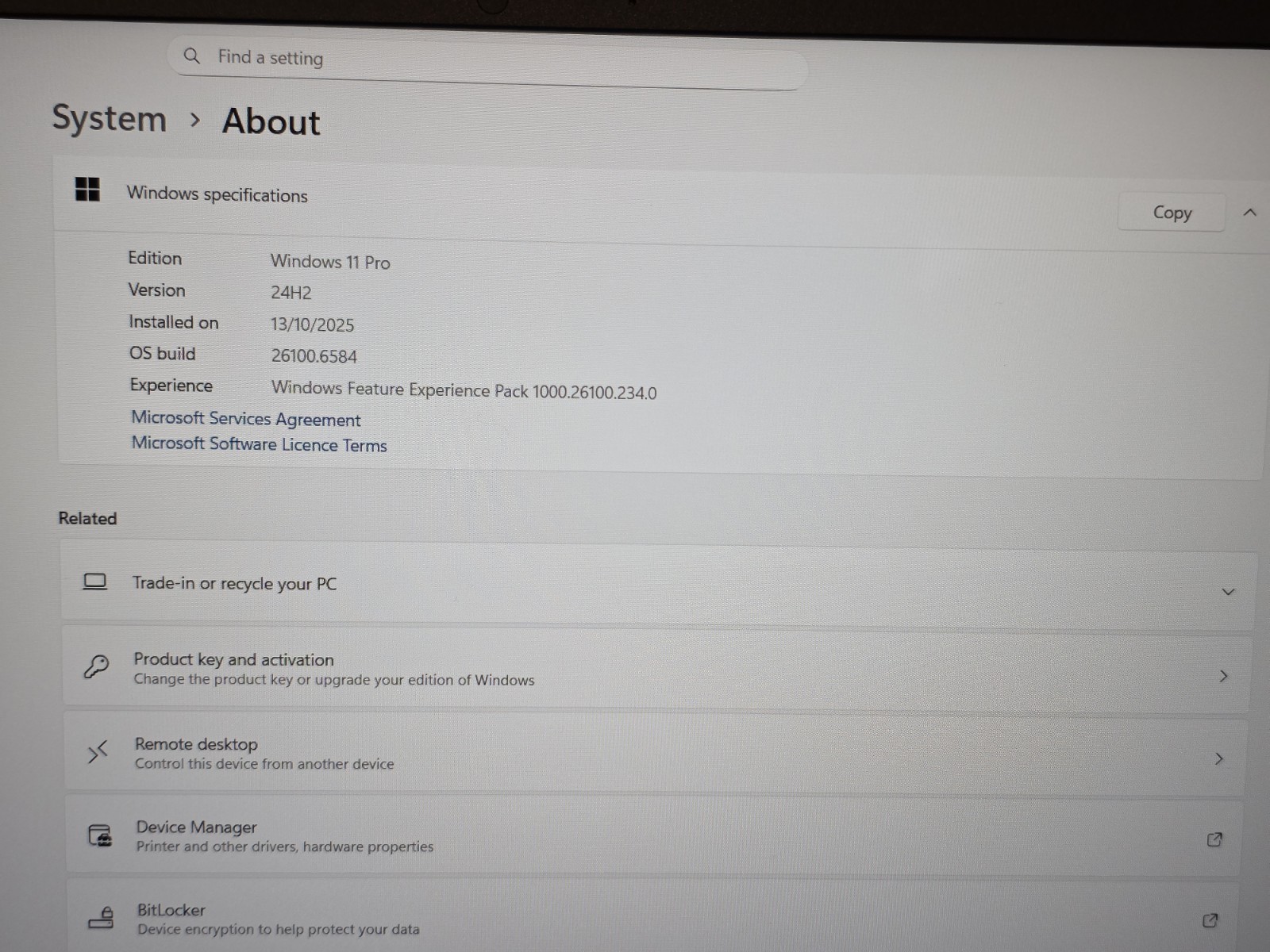Click the Device Manager icon
This screenshot has height=952, width=1270.
100,835
